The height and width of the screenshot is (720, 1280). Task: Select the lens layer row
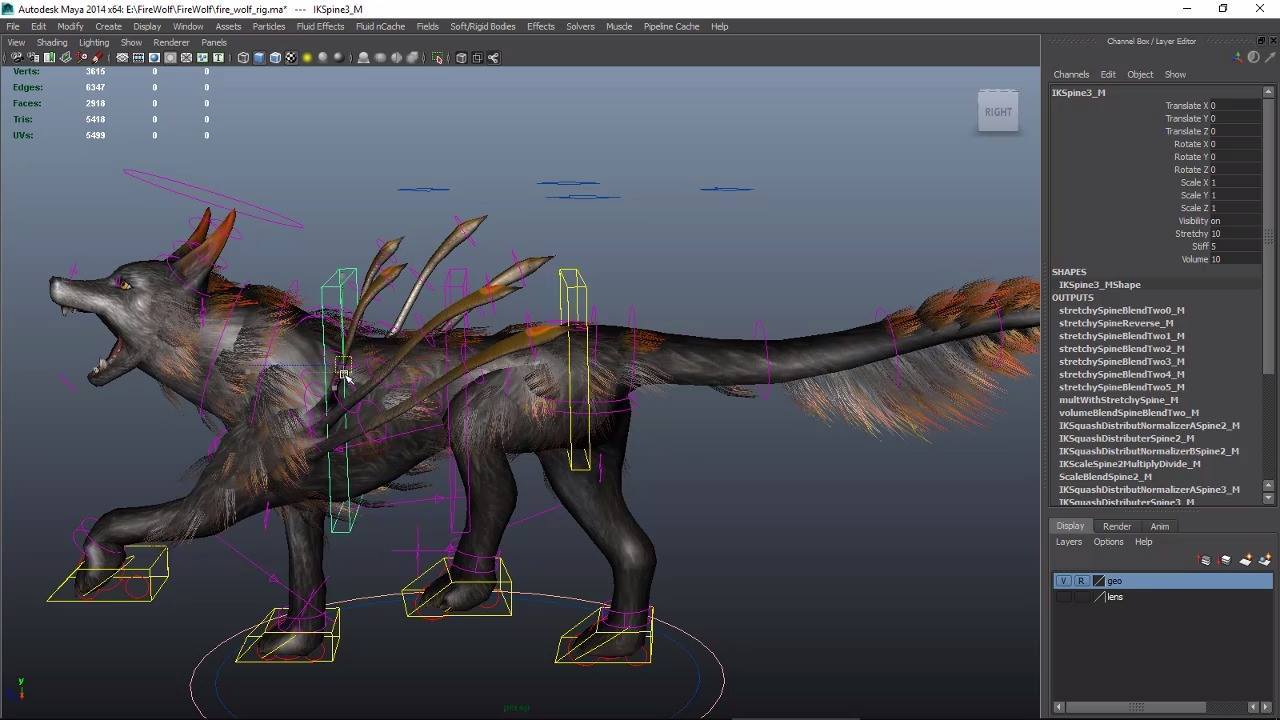point(1163,597)
